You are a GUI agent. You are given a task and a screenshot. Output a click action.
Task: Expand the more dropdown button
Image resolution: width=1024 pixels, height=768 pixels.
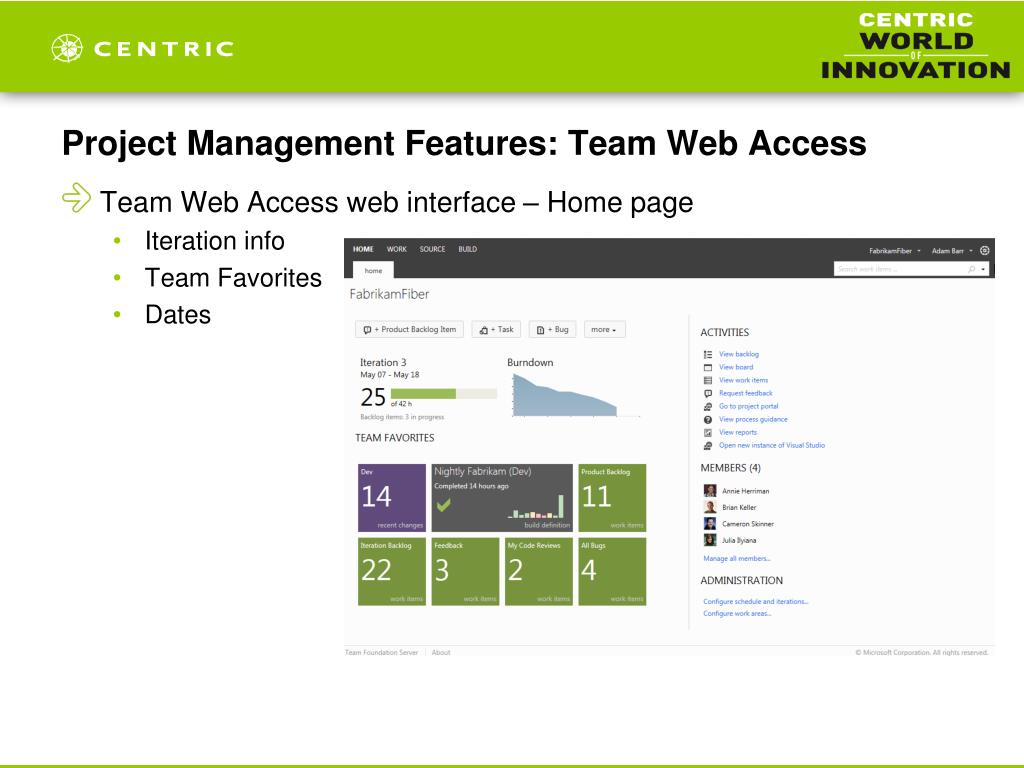[604, 330]
